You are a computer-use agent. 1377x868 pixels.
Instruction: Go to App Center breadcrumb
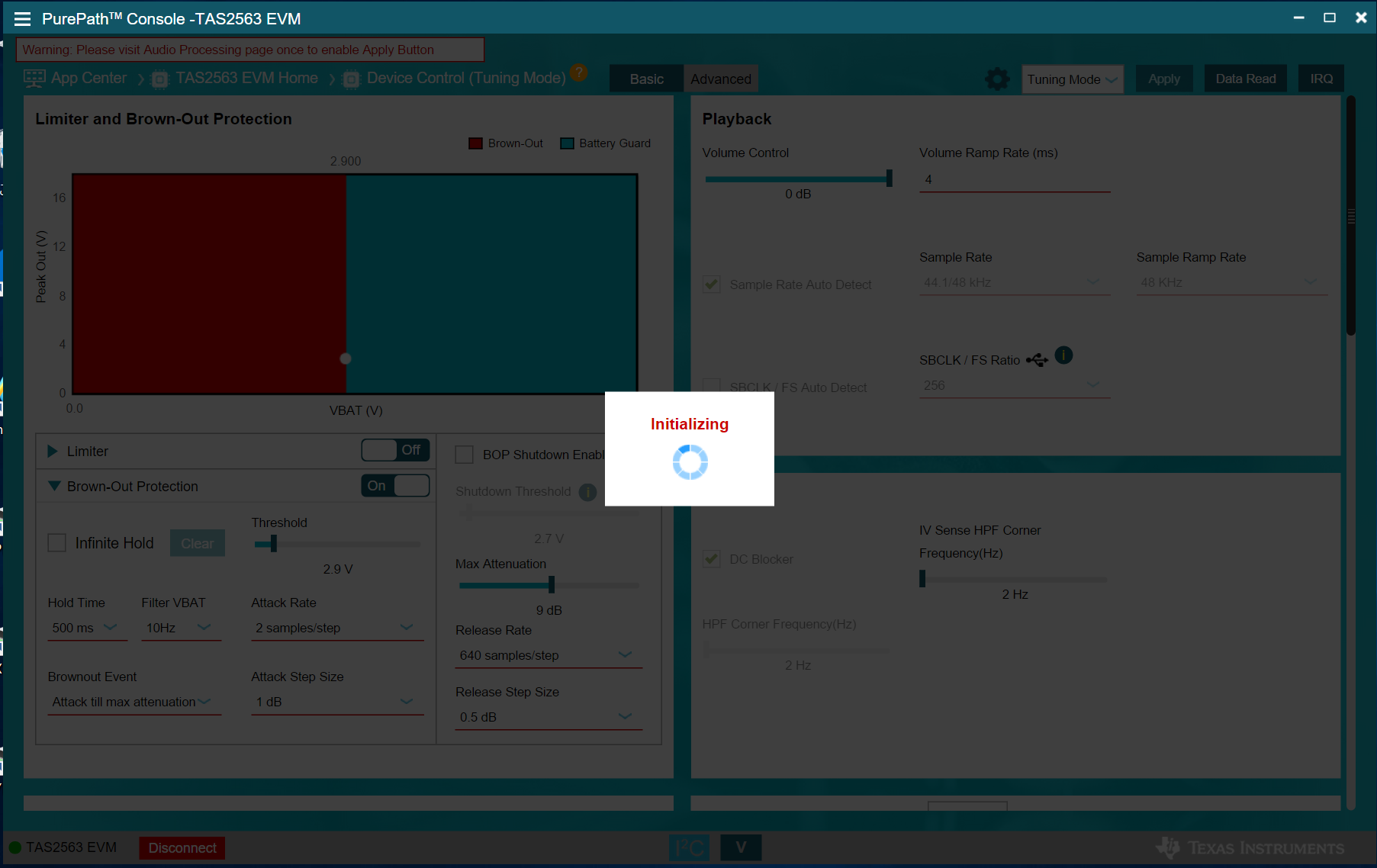[x=88, y=78]
